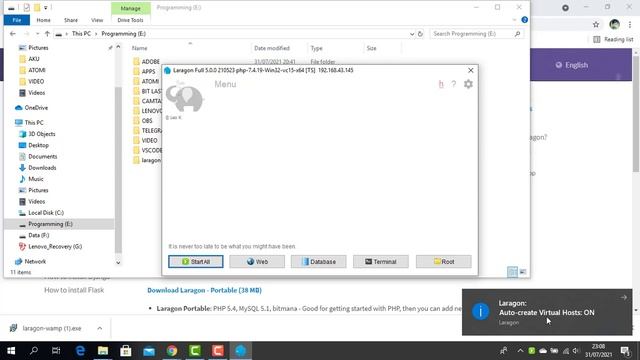Open Database button in Laragon
640x360 pixels.
click(x=319, y=262)
